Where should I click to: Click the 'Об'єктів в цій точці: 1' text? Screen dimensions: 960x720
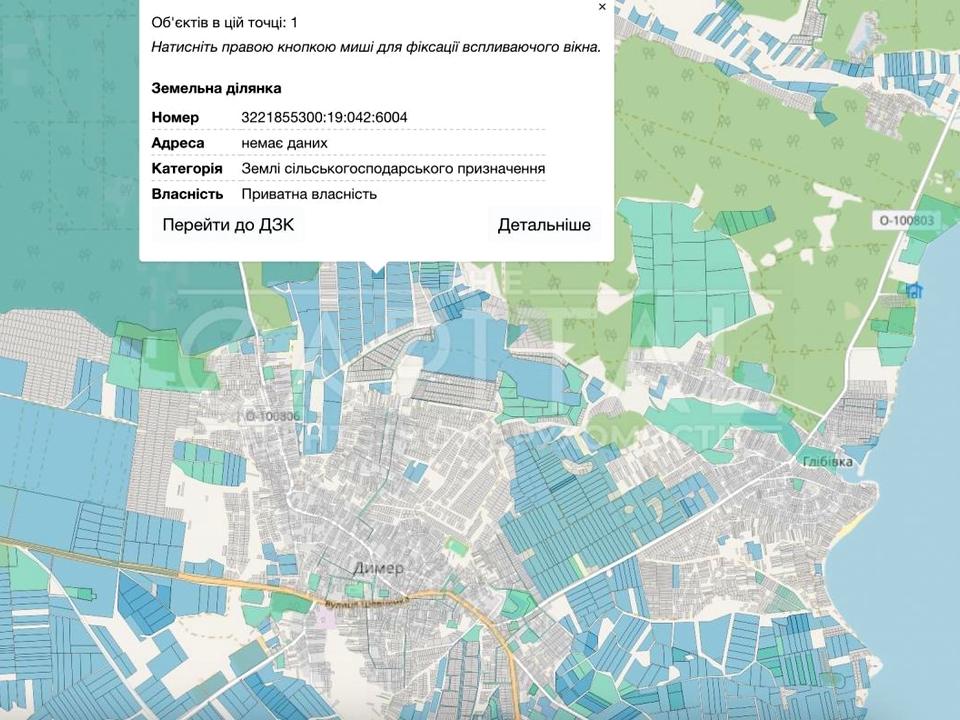[224, 21]
